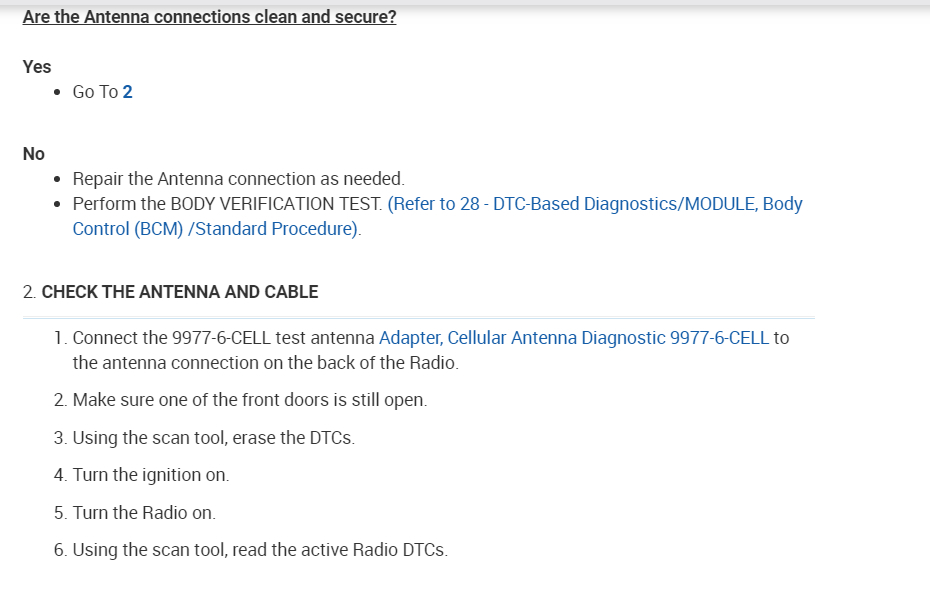930x598 pixels.
Task: Click the Turn the ignition on step
Action: pos(150,475)
